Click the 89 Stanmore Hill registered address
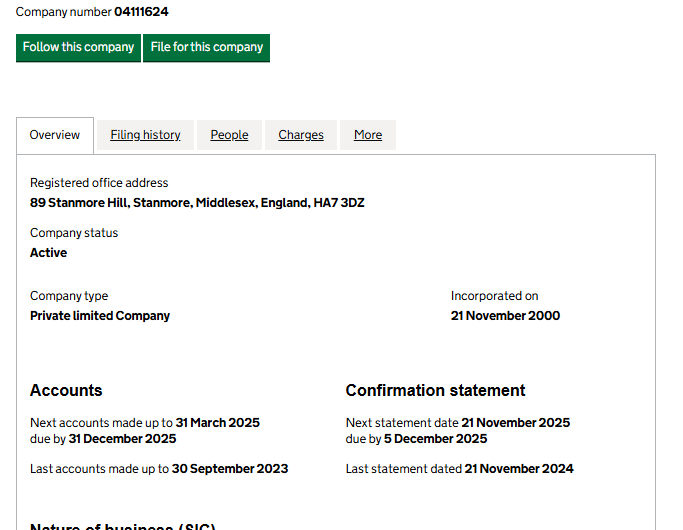The height and width of the screenshot is (530, 683). coord(197,203)
